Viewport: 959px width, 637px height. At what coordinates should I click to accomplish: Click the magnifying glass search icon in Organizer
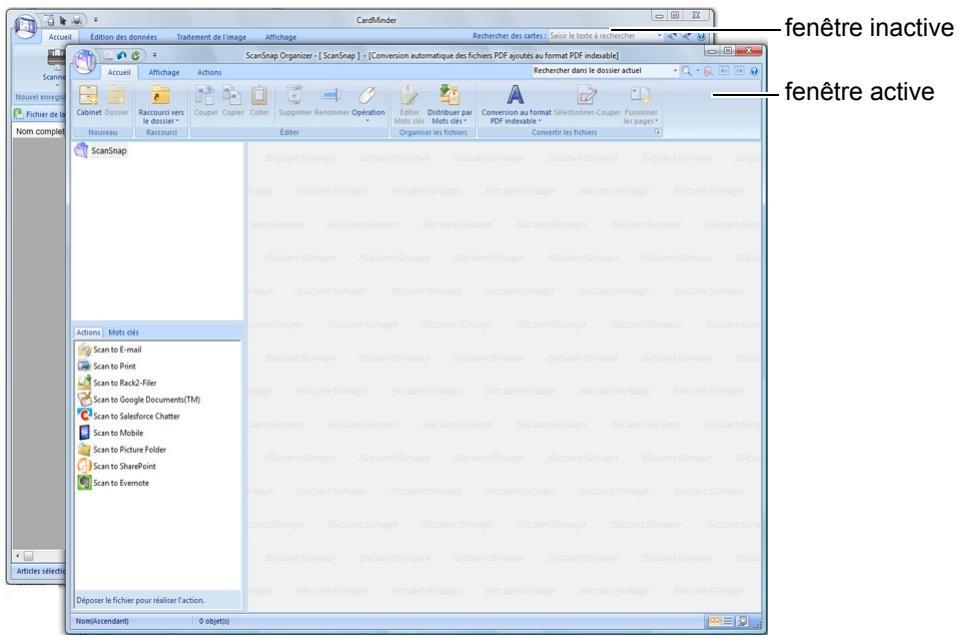pos(687,71)
